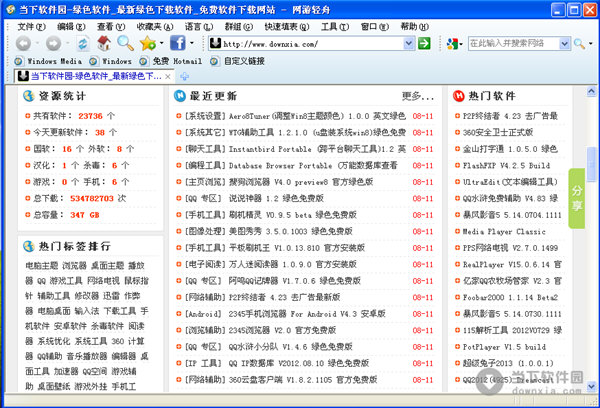Open the Windows bookmark link
The height and width of the screenshot is (408, 600).
[x=111, y=61]
